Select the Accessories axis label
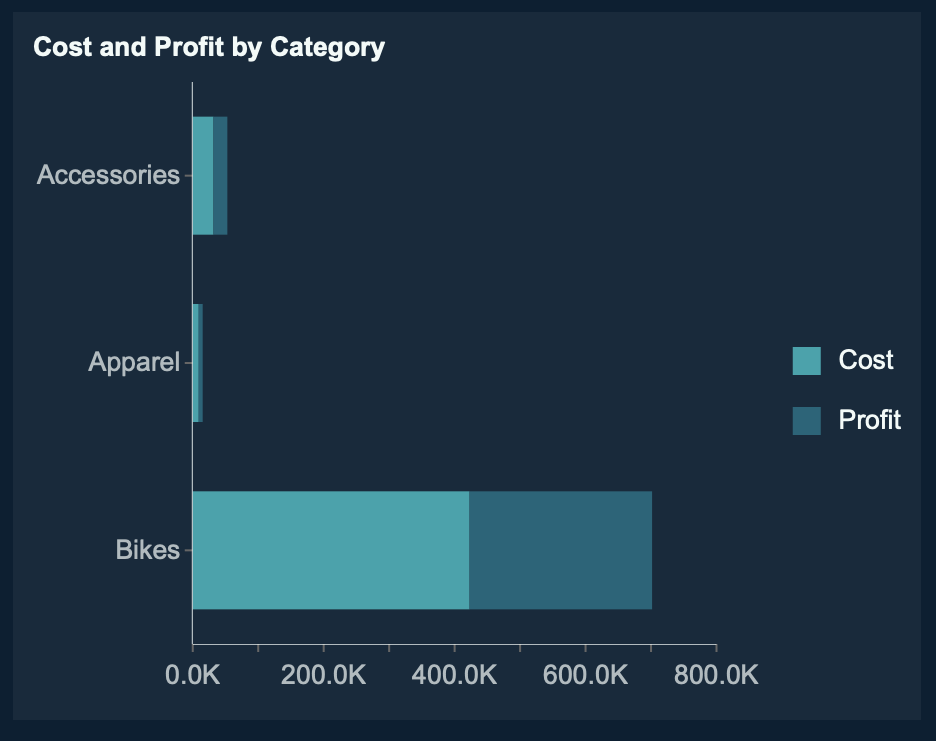 108,176
